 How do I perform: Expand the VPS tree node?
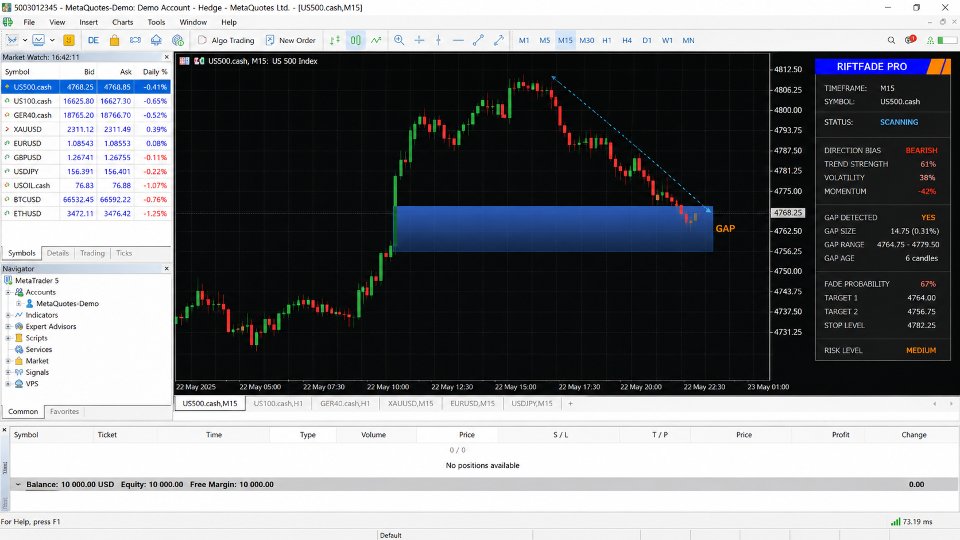(8, 383)
